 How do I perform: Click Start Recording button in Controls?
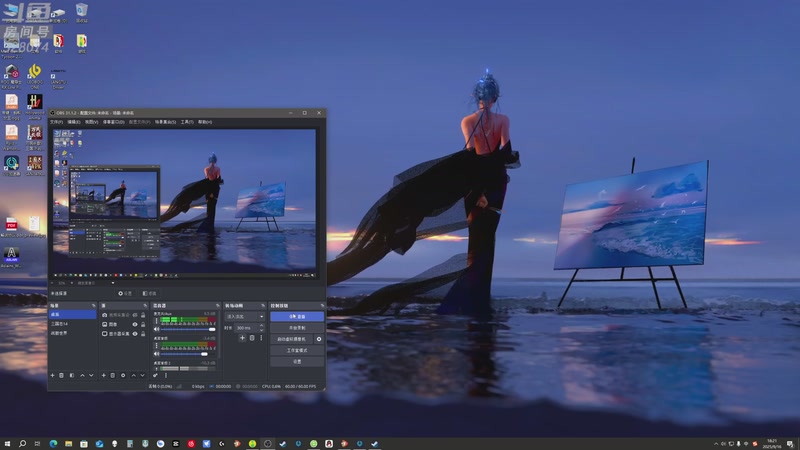(297, 328)
